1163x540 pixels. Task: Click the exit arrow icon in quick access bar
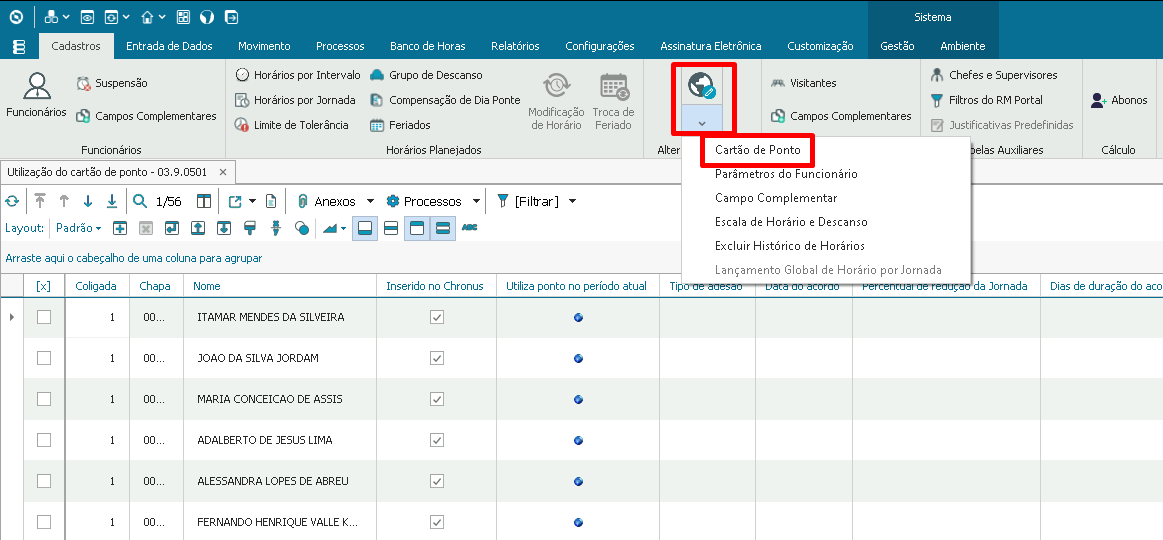click(231, 16)
